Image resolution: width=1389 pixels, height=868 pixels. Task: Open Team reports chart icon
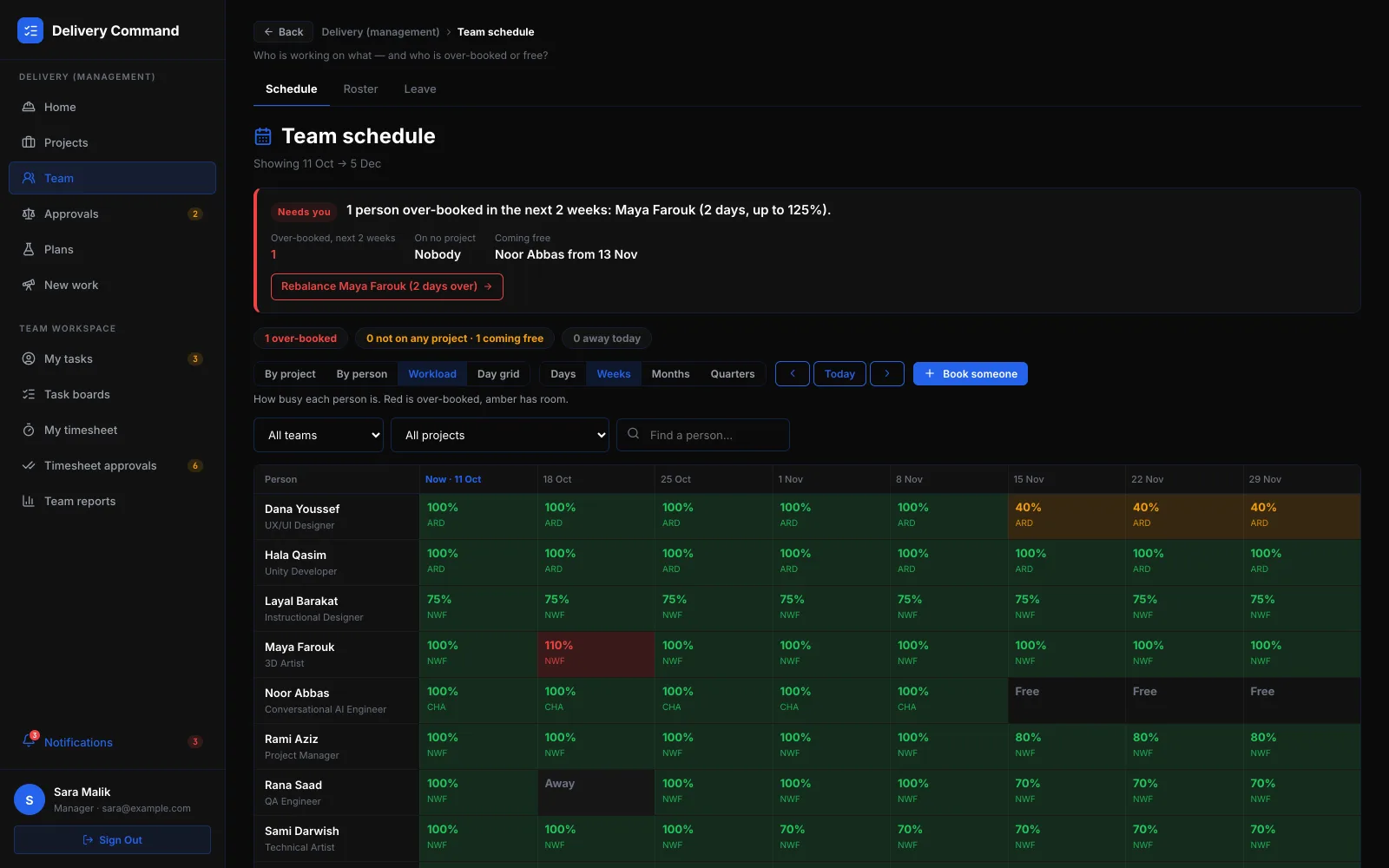[29, 501]
